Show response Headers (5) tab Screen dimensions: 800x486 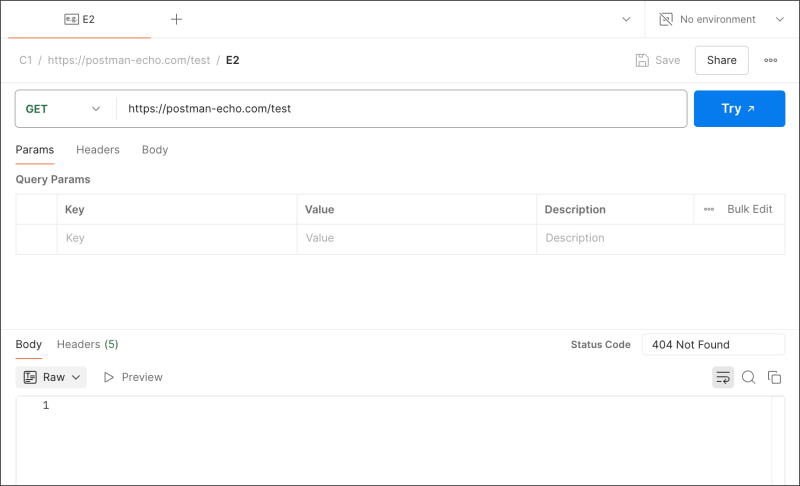tap(87, 344)
